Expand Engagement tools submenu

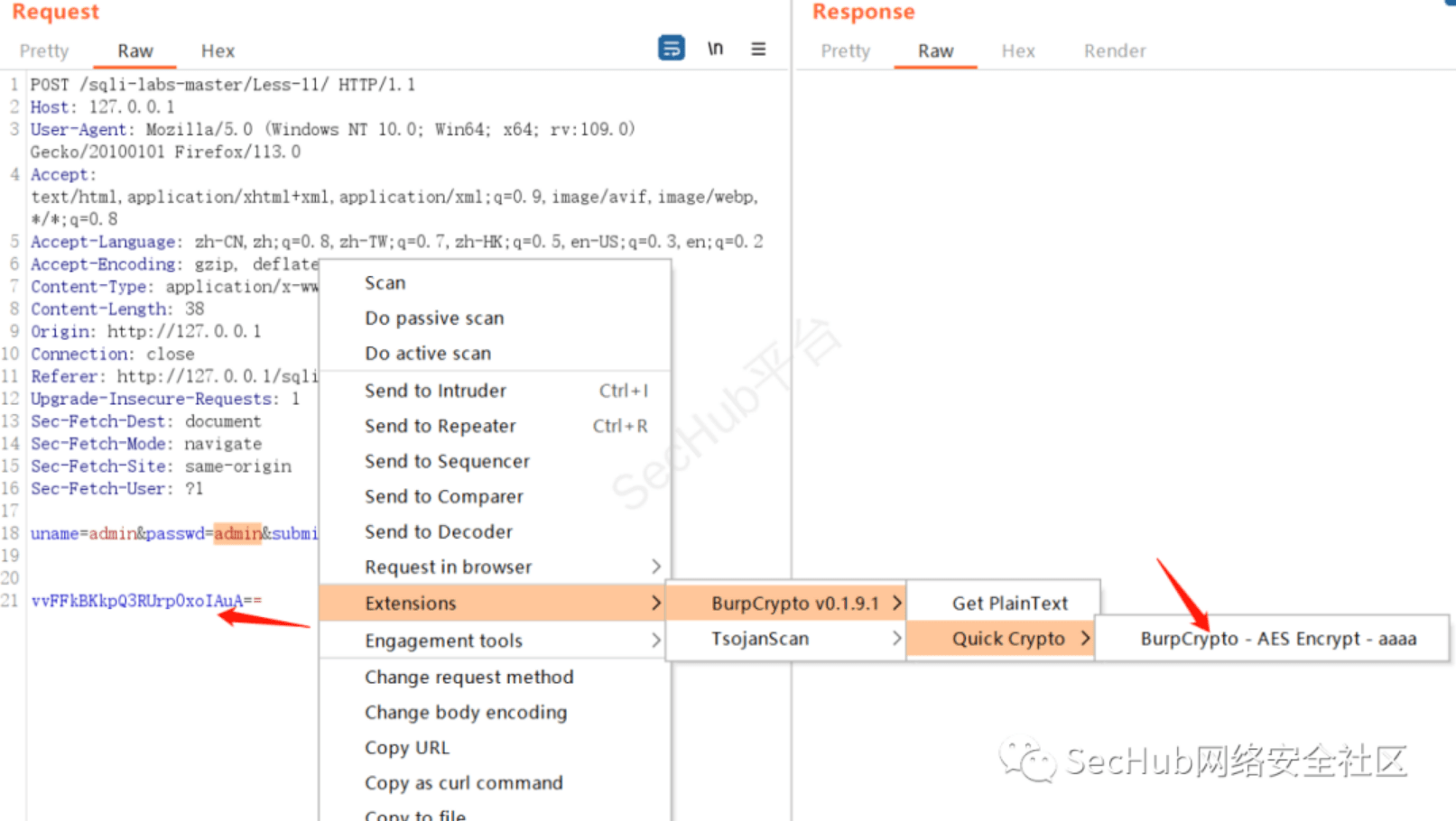655,640
